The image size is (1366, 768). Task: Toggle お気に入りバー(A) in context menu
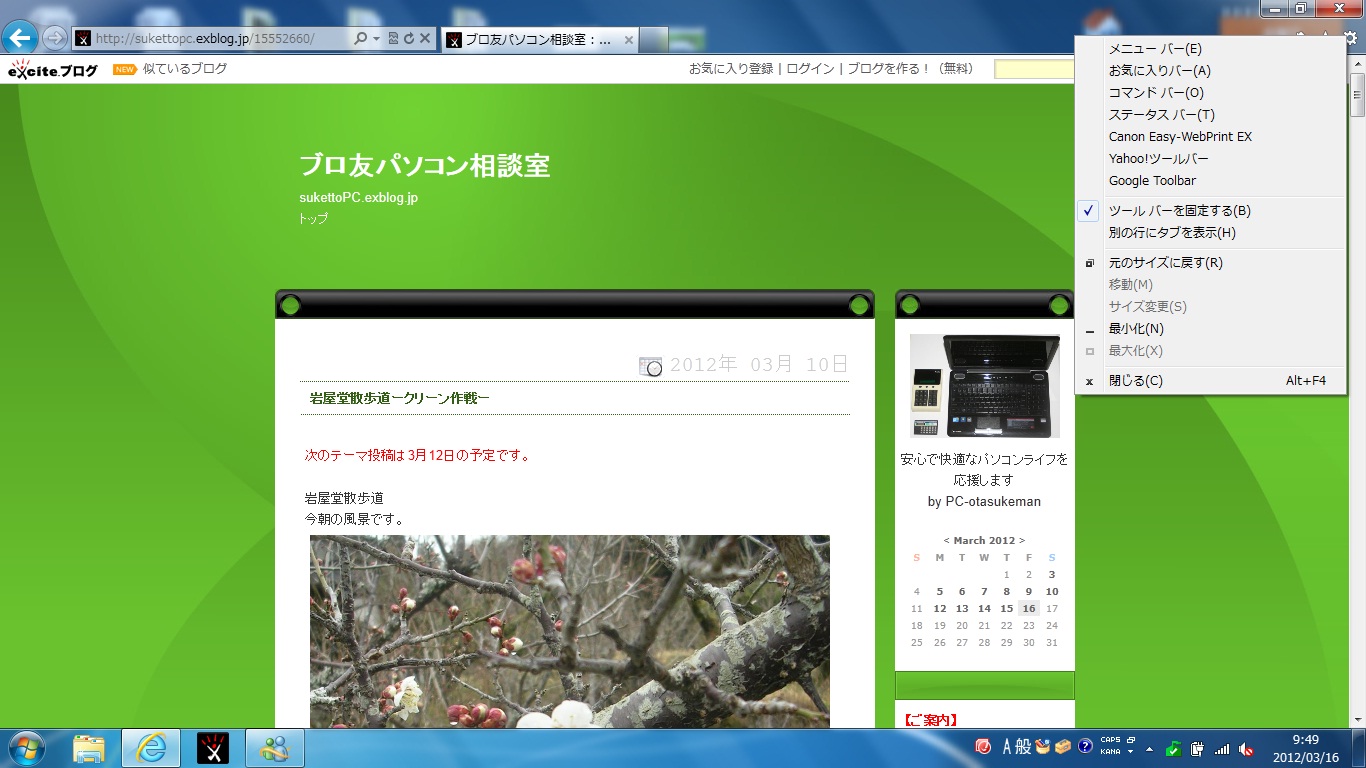(x=1211, y=70)
